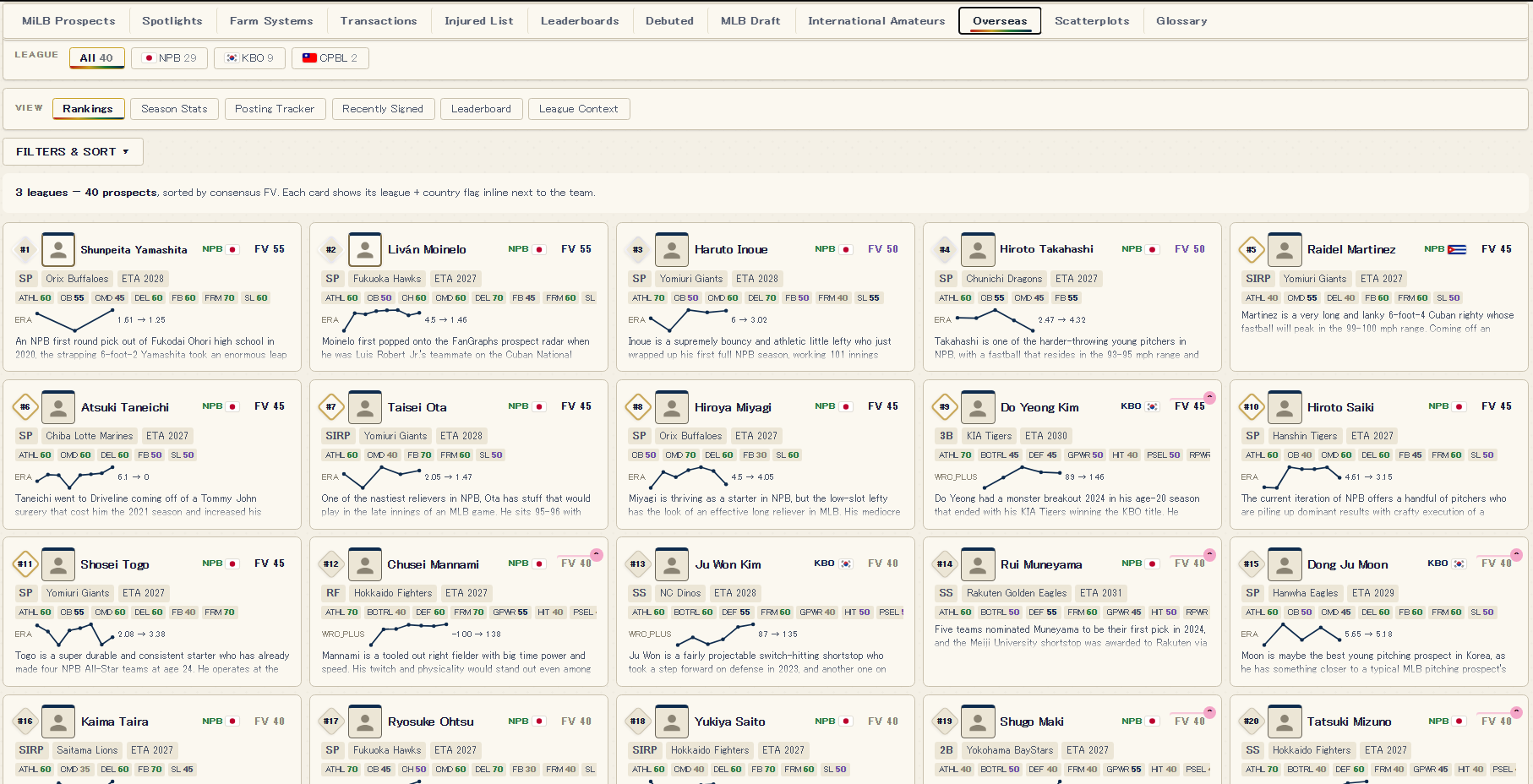The width and height of the screenshot is (1533, 784).
Task: Open the International Amateurs tab
Action: [x=876, y=21]
